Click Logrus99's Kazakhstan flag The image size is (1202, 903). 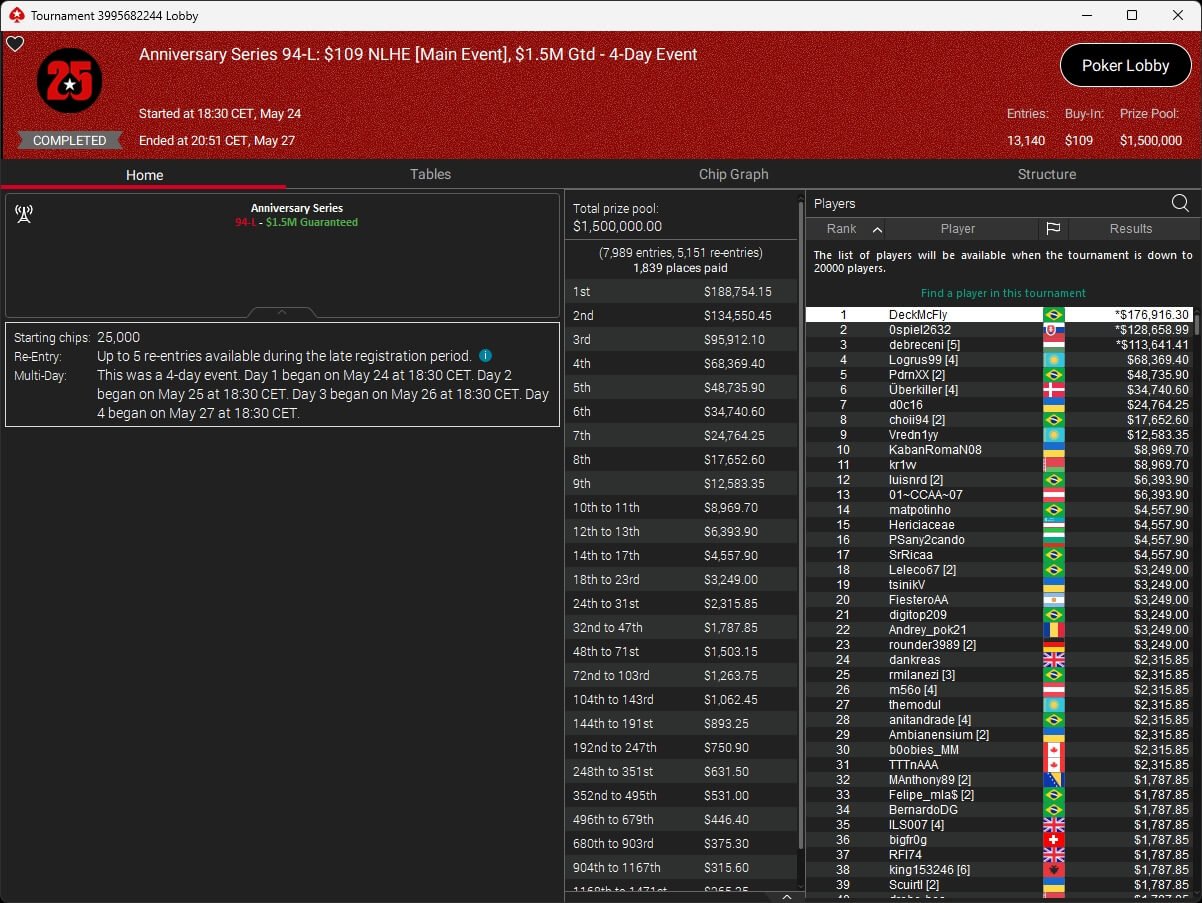pos(1053,360)
